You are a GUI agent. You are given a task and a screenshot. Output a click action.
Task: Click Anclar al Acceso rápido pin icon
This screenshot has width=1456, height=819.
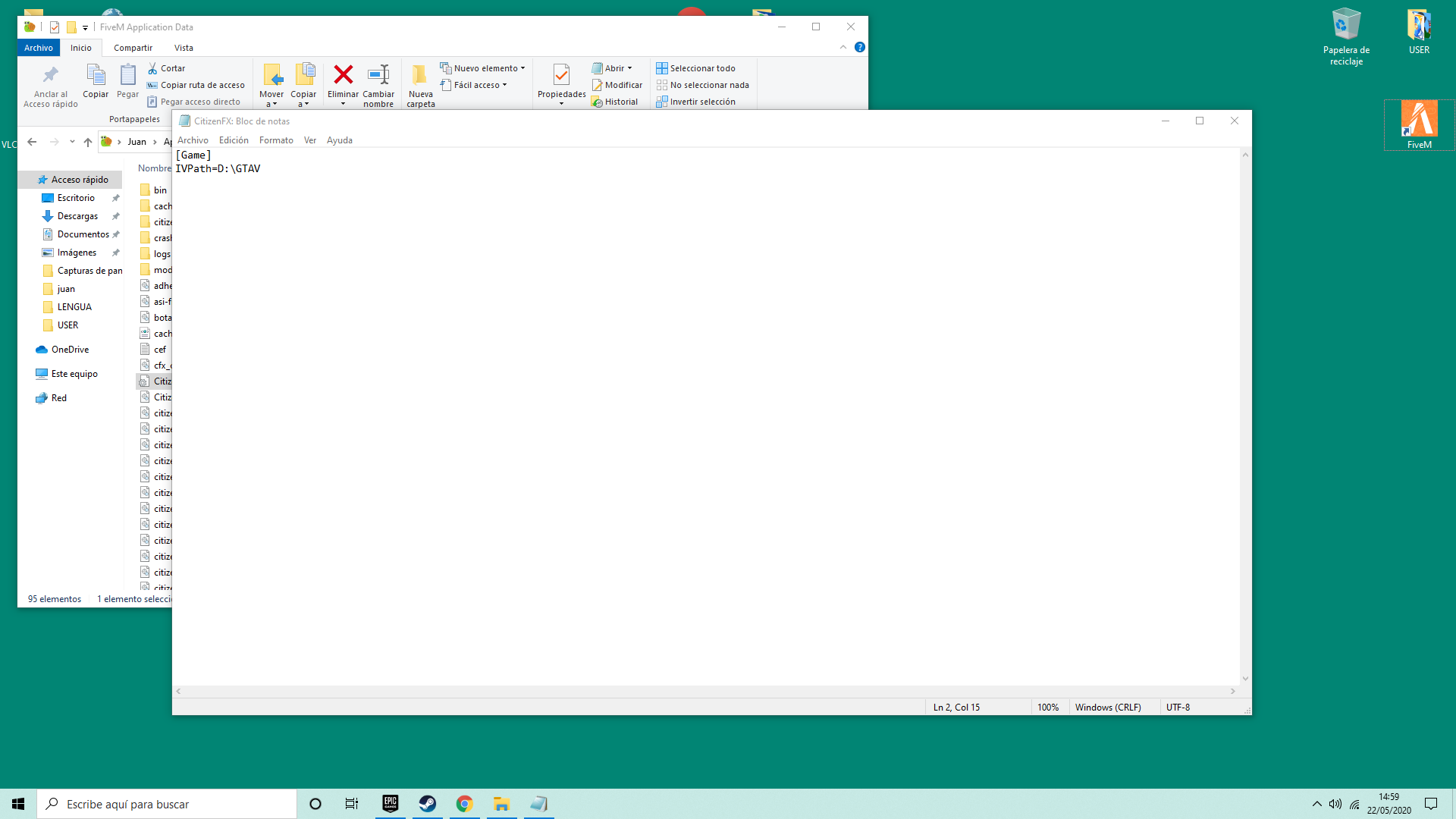pos(50,74)
